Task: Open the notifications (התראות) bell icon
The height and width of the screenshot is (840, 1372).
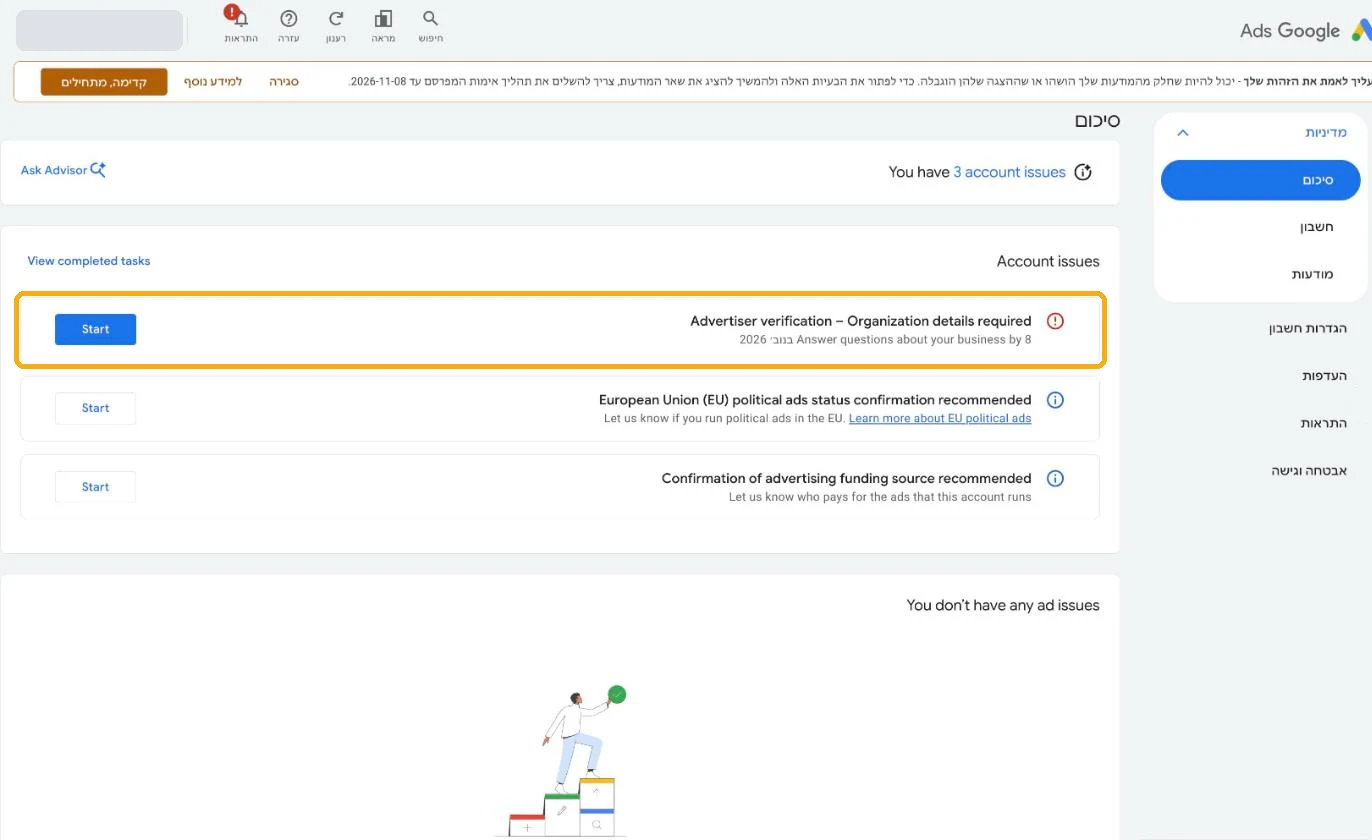Action: [x=240, y=19]
